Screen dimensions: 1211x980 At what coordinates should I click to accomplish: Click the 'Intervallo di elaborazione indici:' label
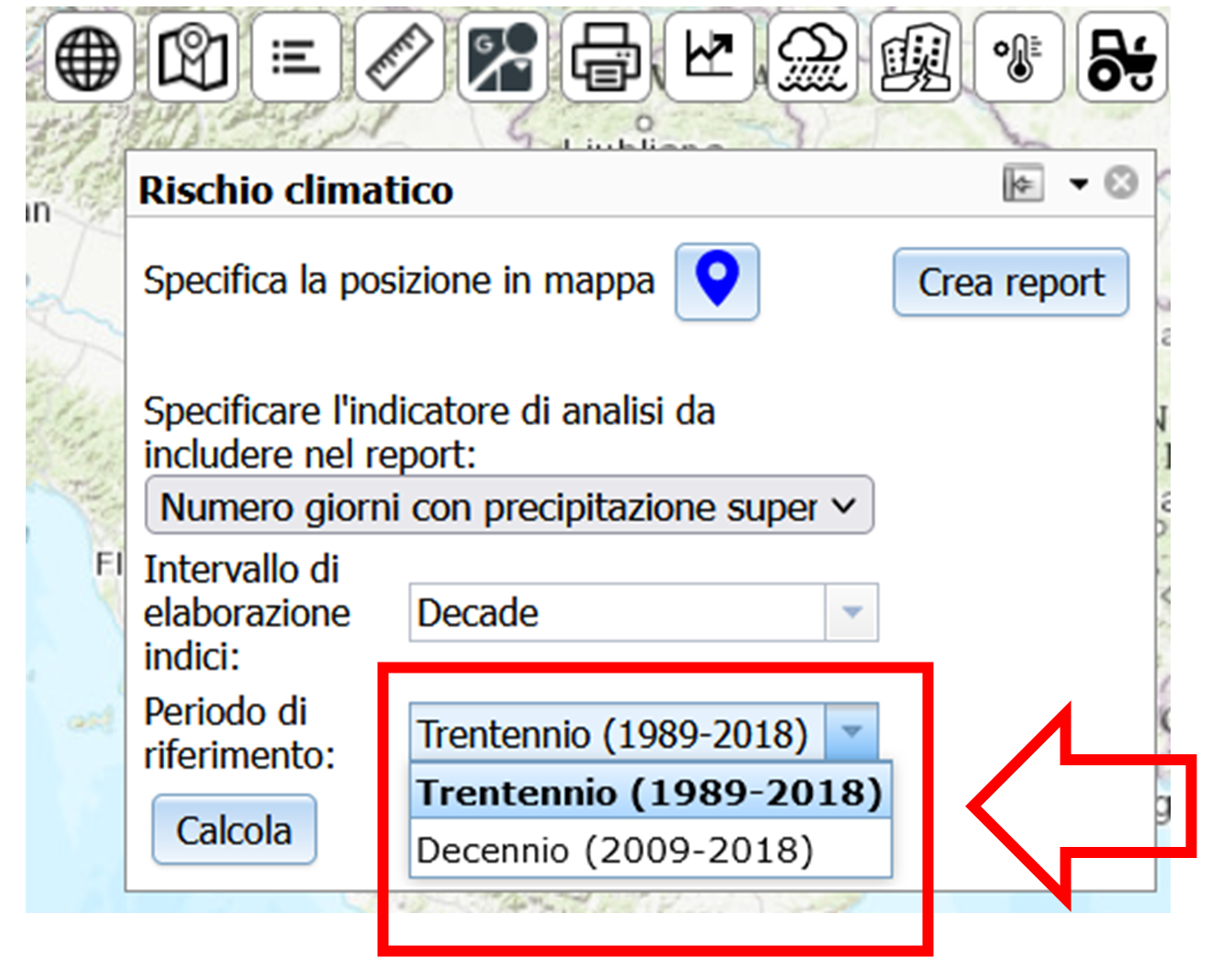(x=247, y=612)
